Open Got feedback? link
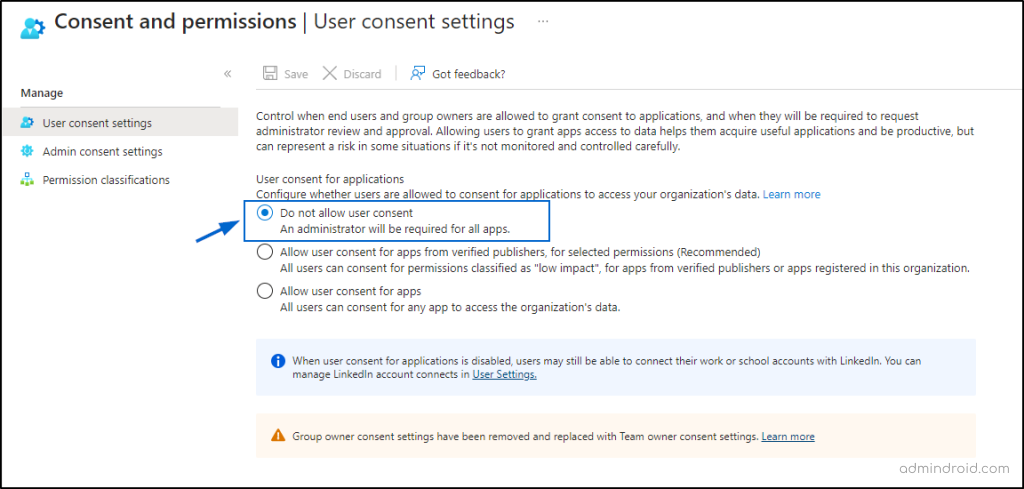This screenshot has height=489, width=1024. pos(469,74)
